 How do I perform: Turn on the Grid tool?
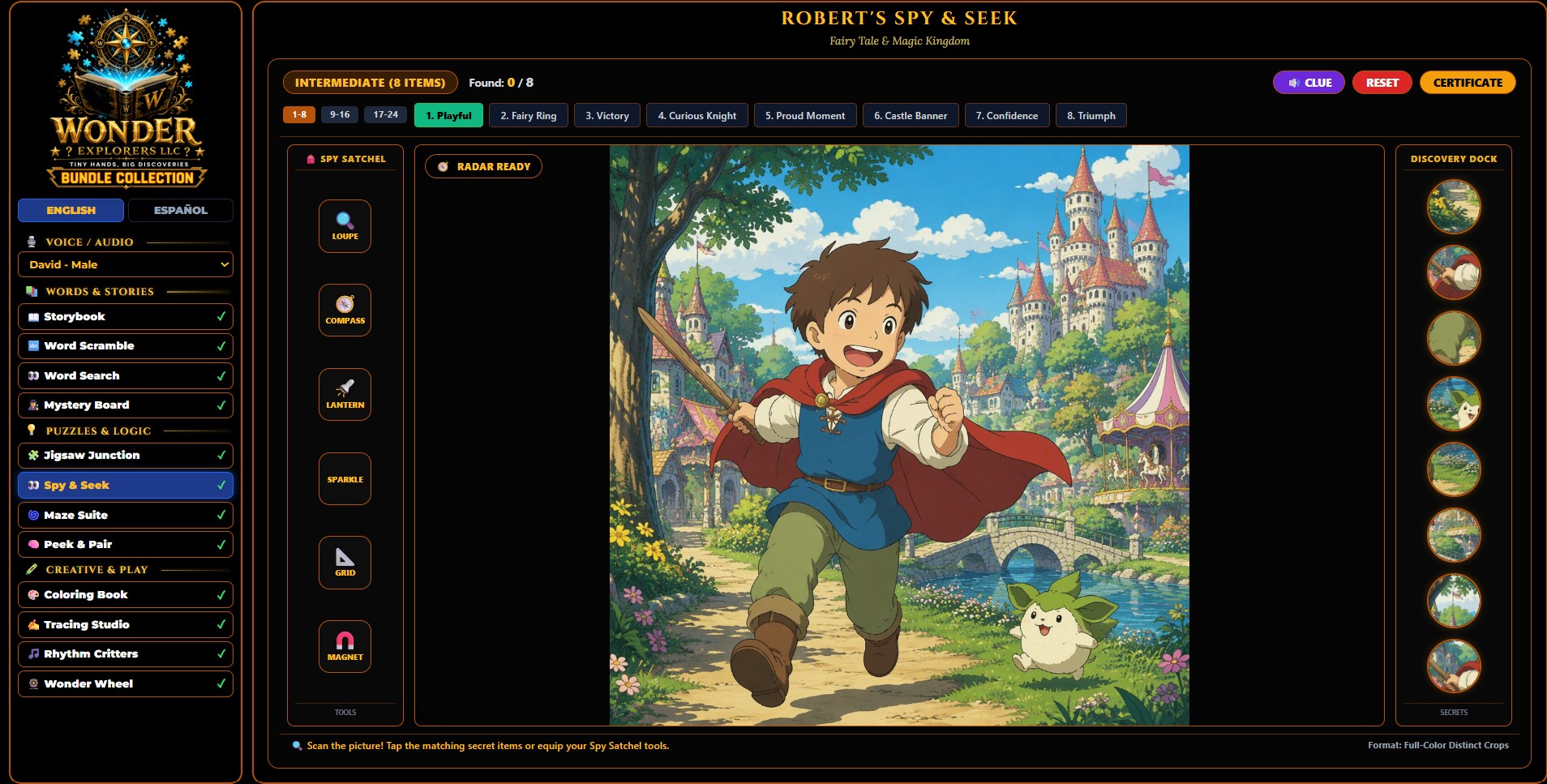(x=345, y=563)
